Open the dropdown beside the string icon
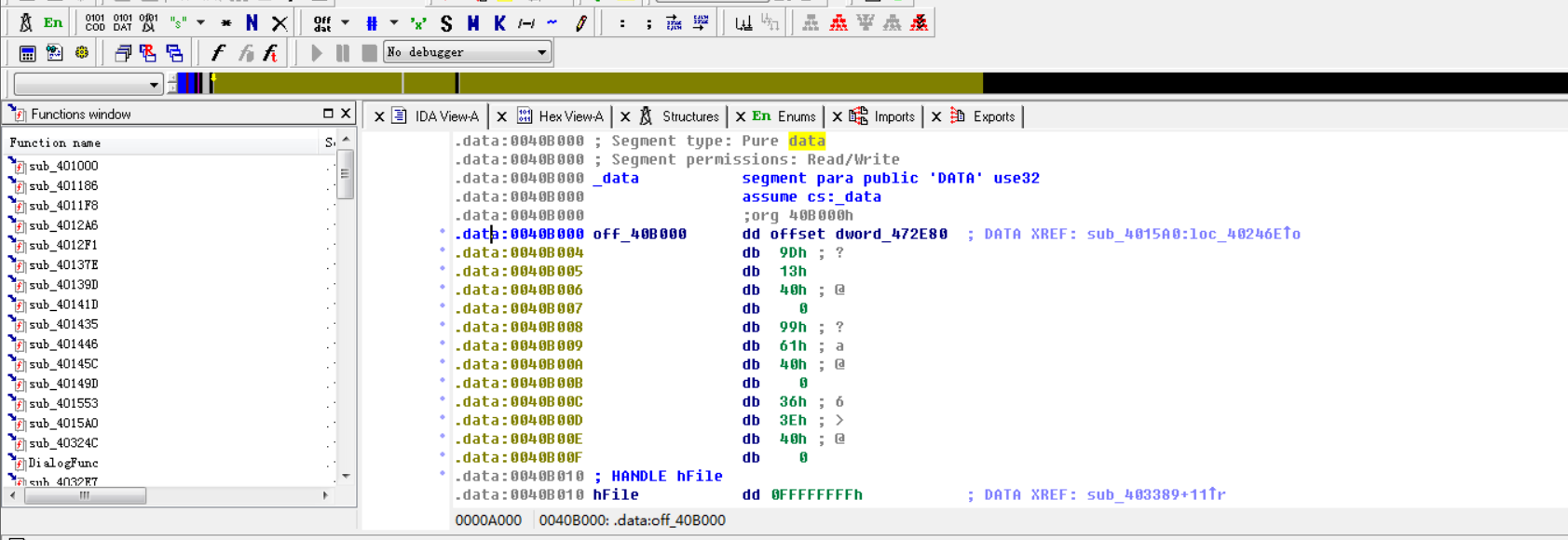 [x=200, y=22]
